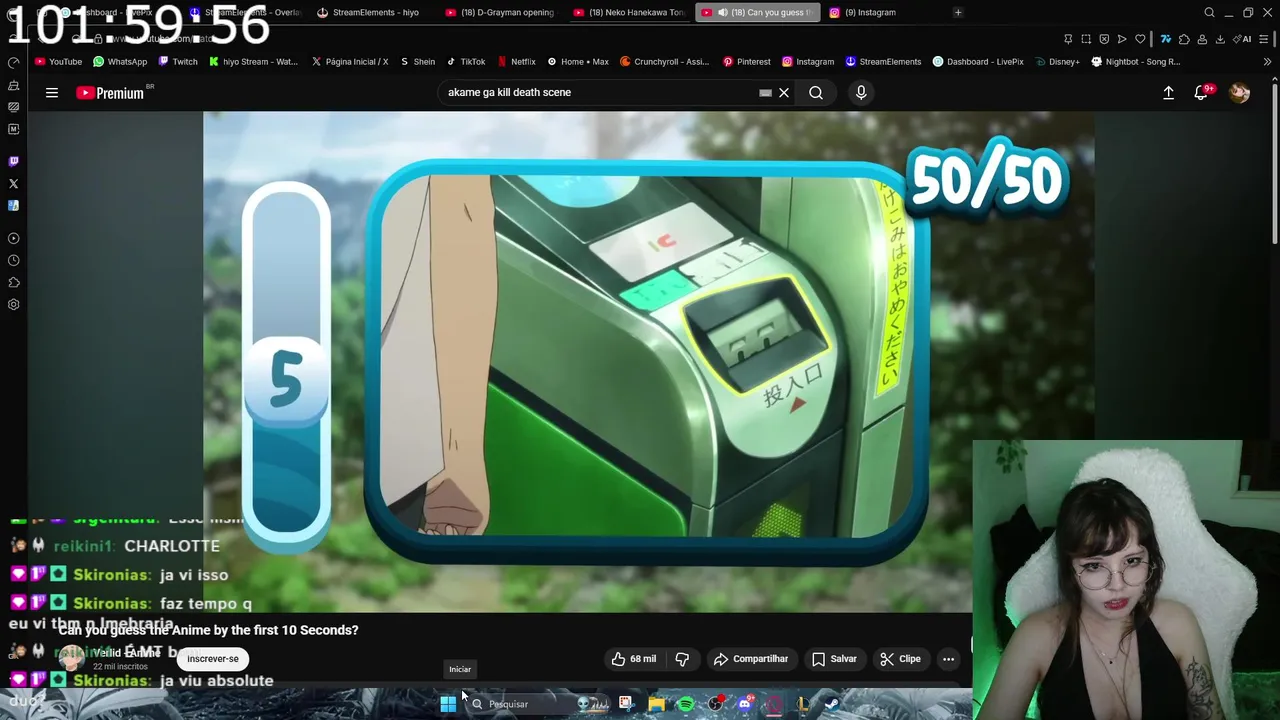The height and width of the screenshot is (720, 1280).
Task: Open Twitch in the browser sidebar
Action: point(13,161)
